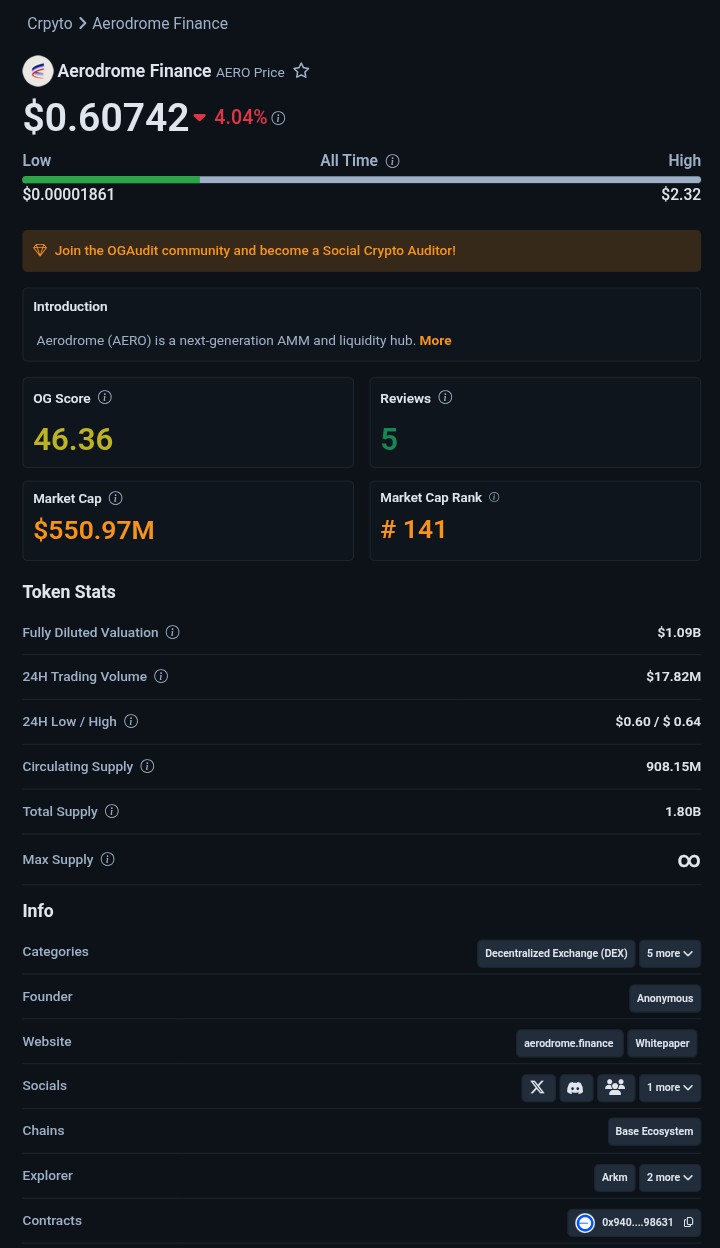This screenshot has height=1248, width=720.
Task: Click the community group social icon
Action: (x=615, y=1087)
